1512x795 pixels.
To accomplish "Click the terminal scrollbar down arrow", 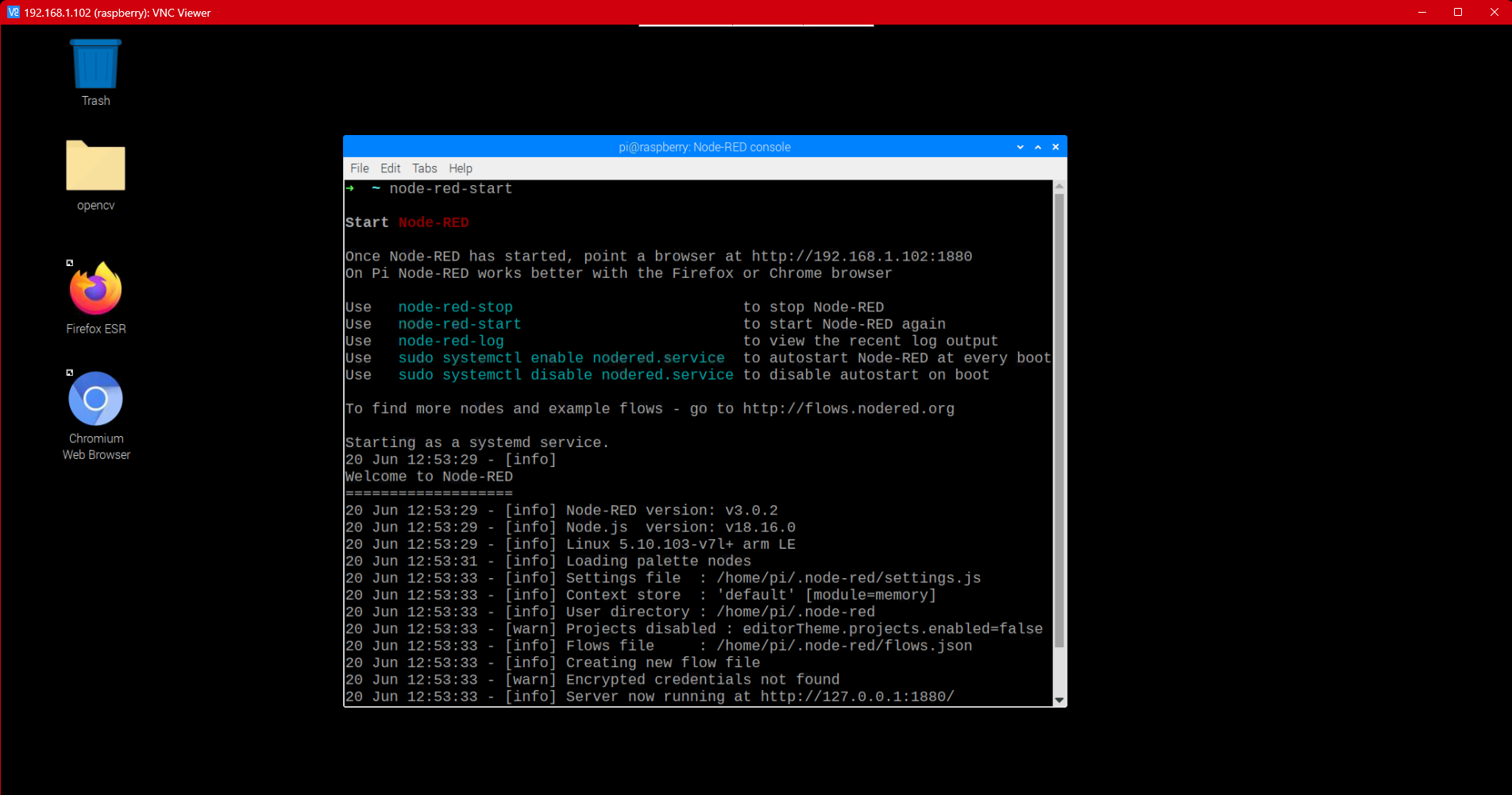I will [1059, 700].
